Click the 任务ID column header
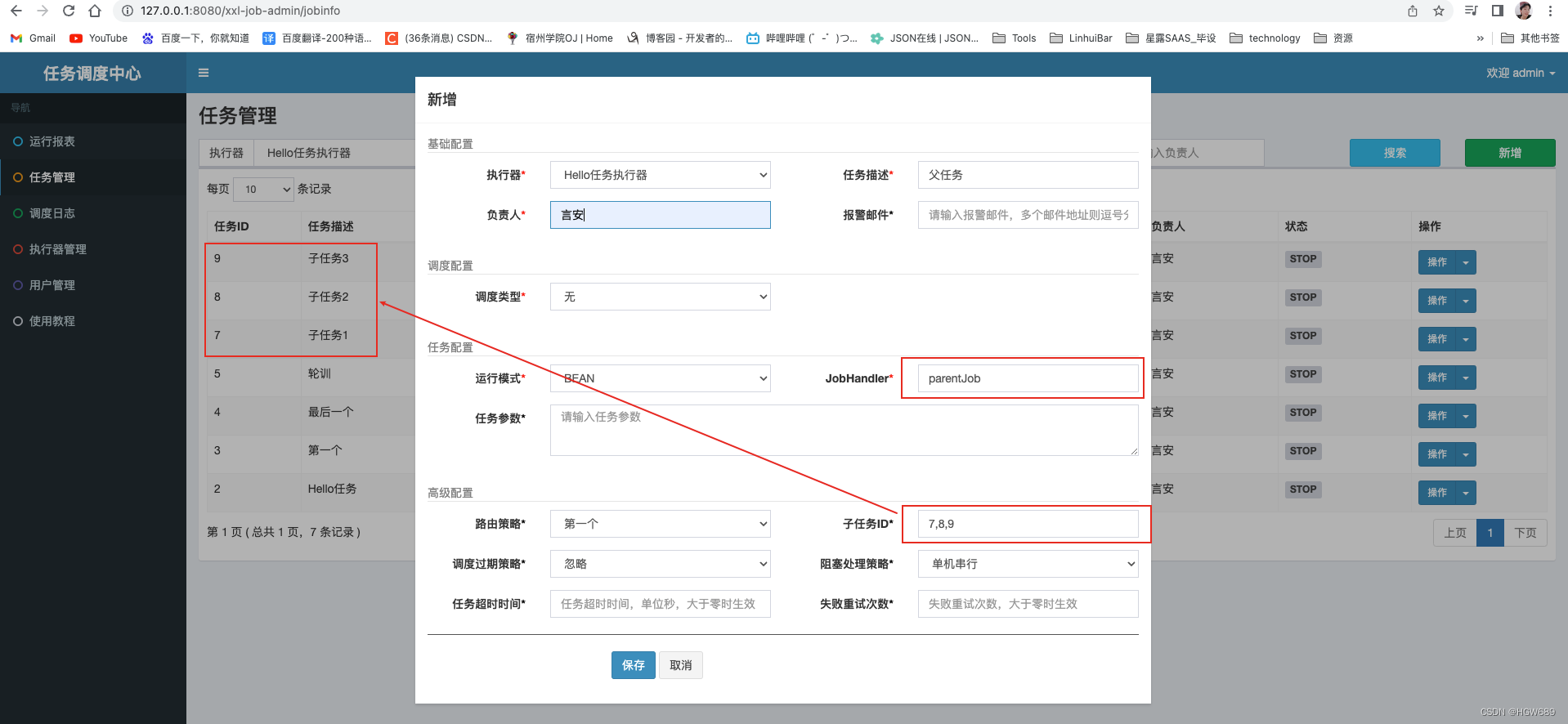Screen dimensions: 1568x724 tap(231, 226)
